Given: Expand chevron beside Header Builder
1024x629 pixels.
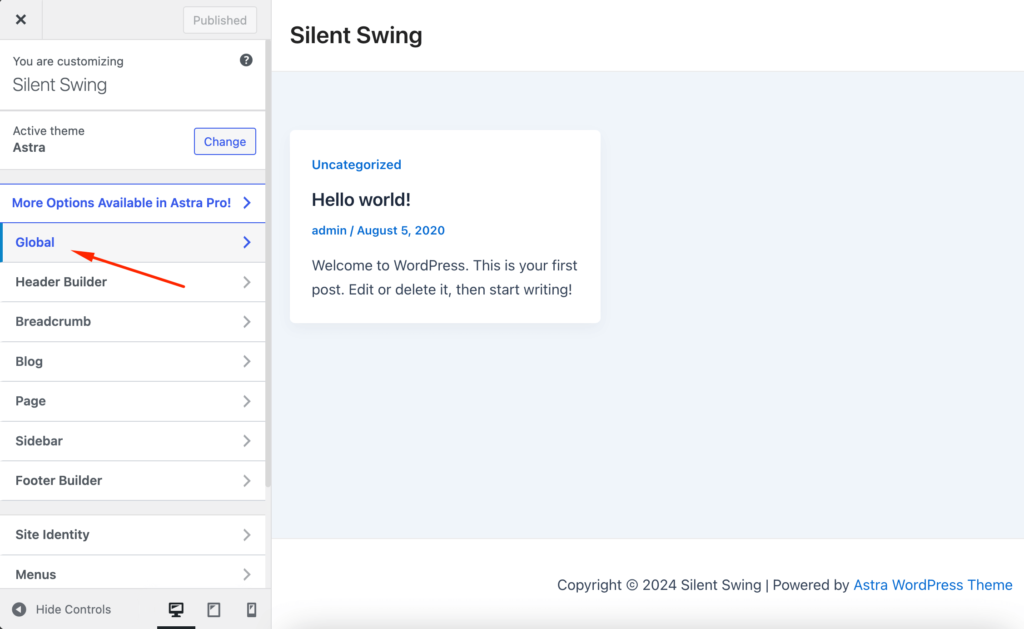Looking at the screenshot, I should pyautogui.click(x=247, y=282).
